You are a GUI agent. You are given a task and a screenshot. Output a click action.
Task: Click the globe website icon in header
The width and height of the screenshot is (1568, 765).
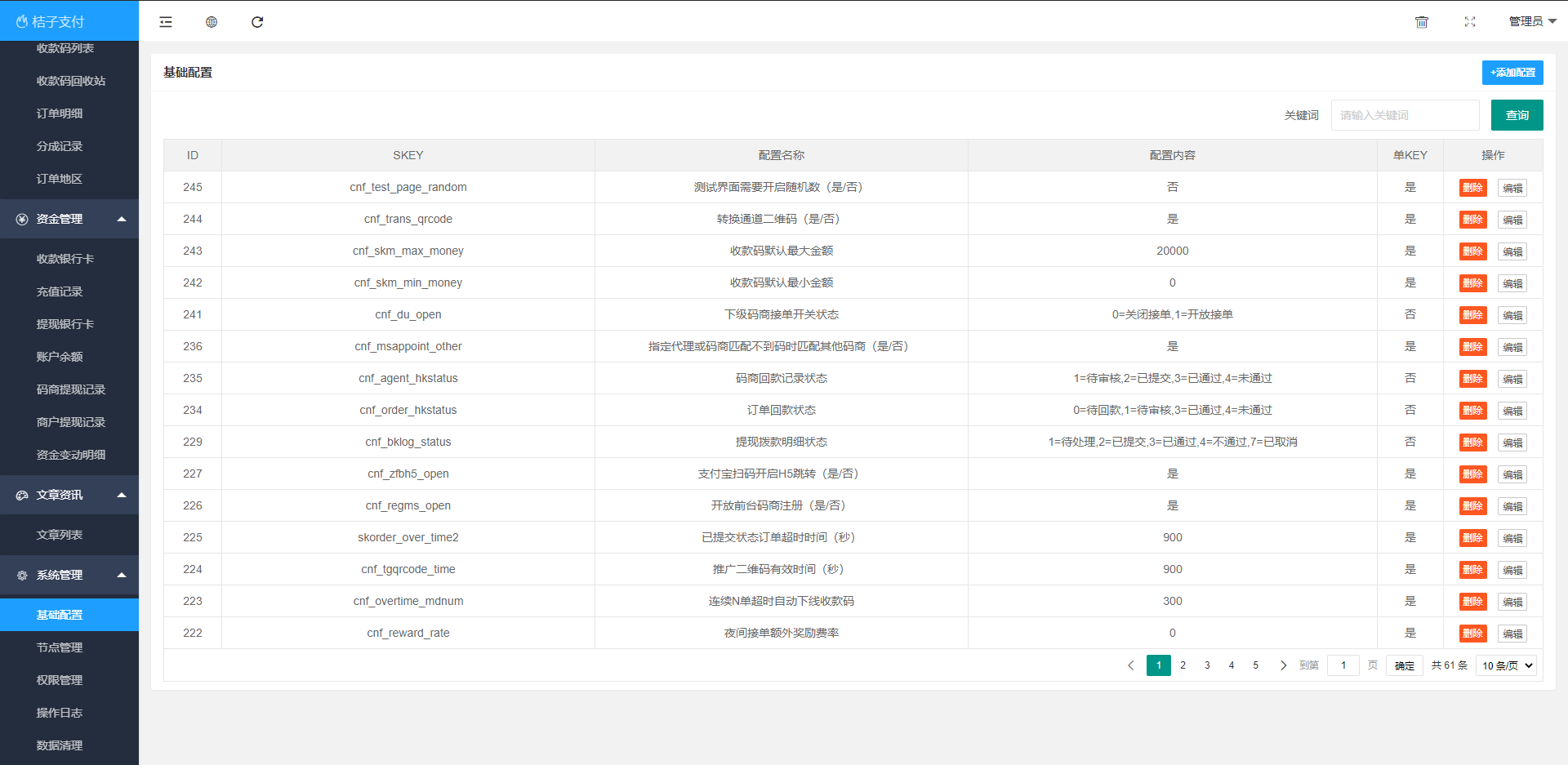212,22
